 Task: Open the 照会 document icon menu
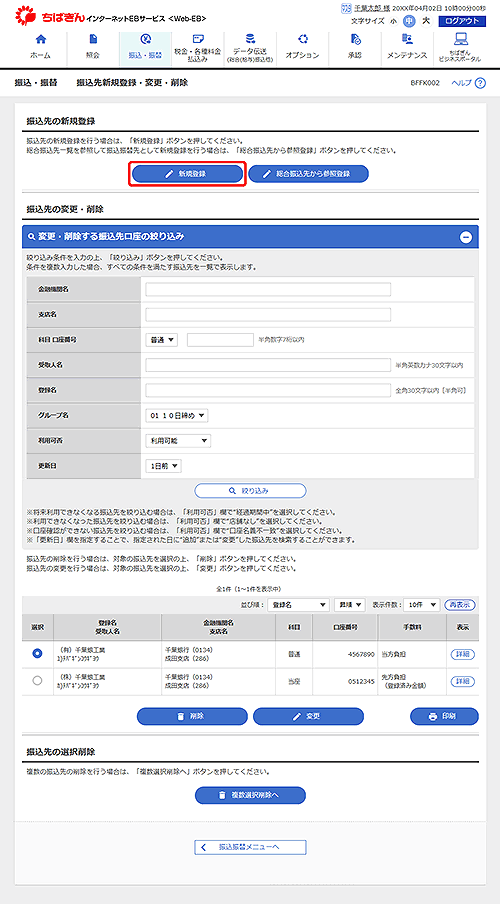[x=92, y=40]
